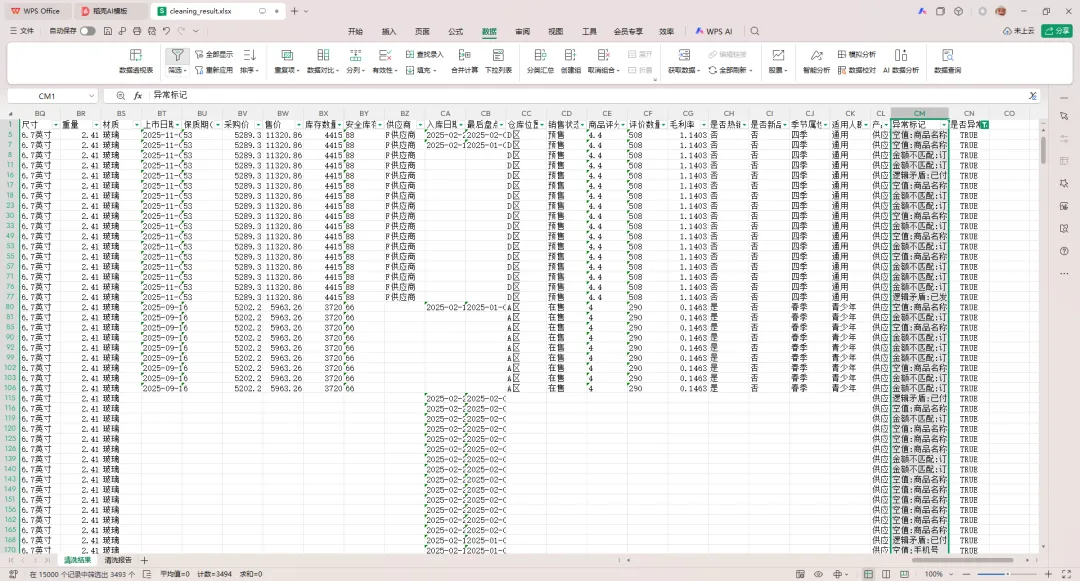
Task: Toggle the eye protection mode icon in the status bar
Action: click(818, 573)
